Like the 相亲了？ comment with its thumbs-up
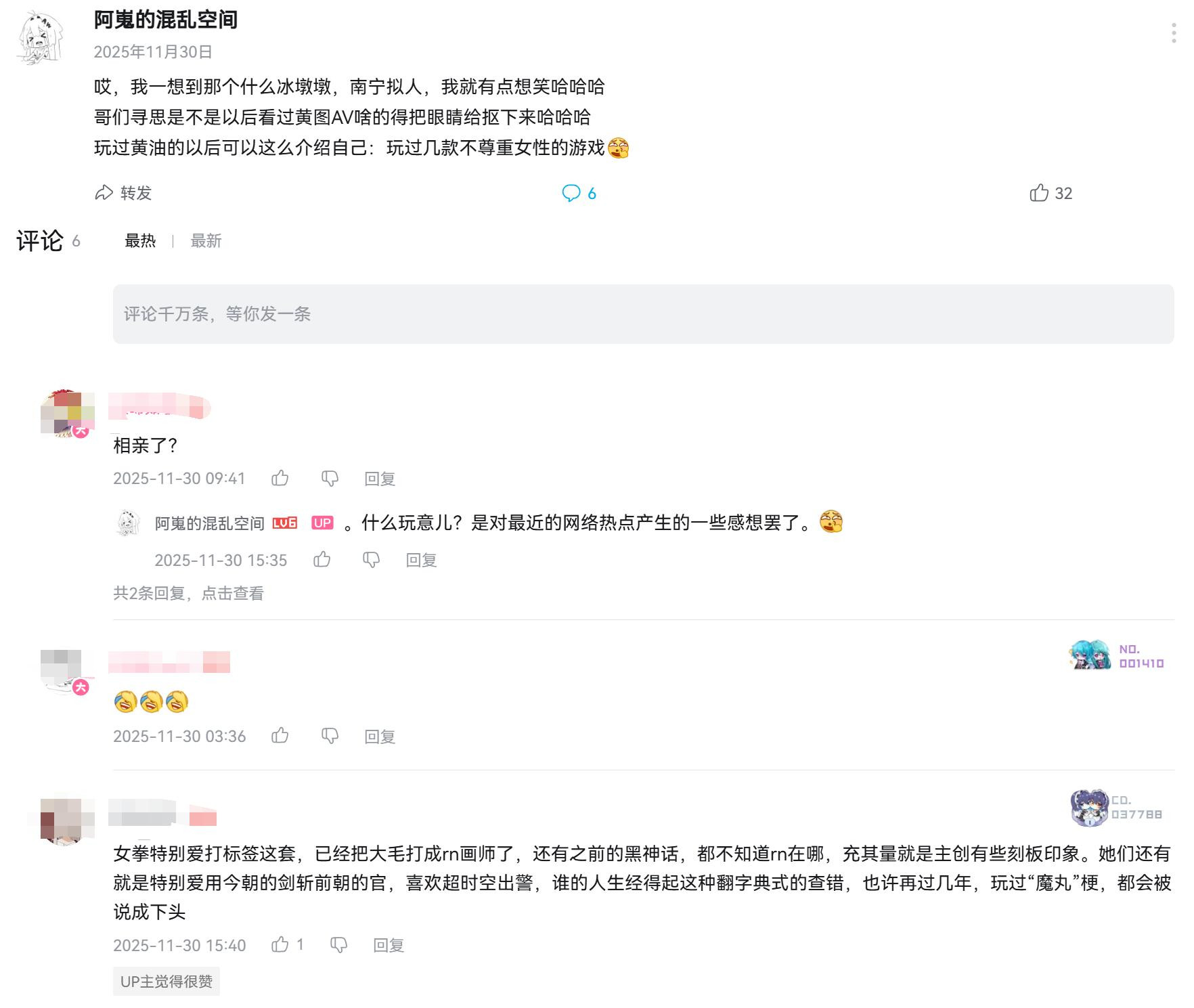This screenshot has width=1194, height=1008. pos(280,479)
